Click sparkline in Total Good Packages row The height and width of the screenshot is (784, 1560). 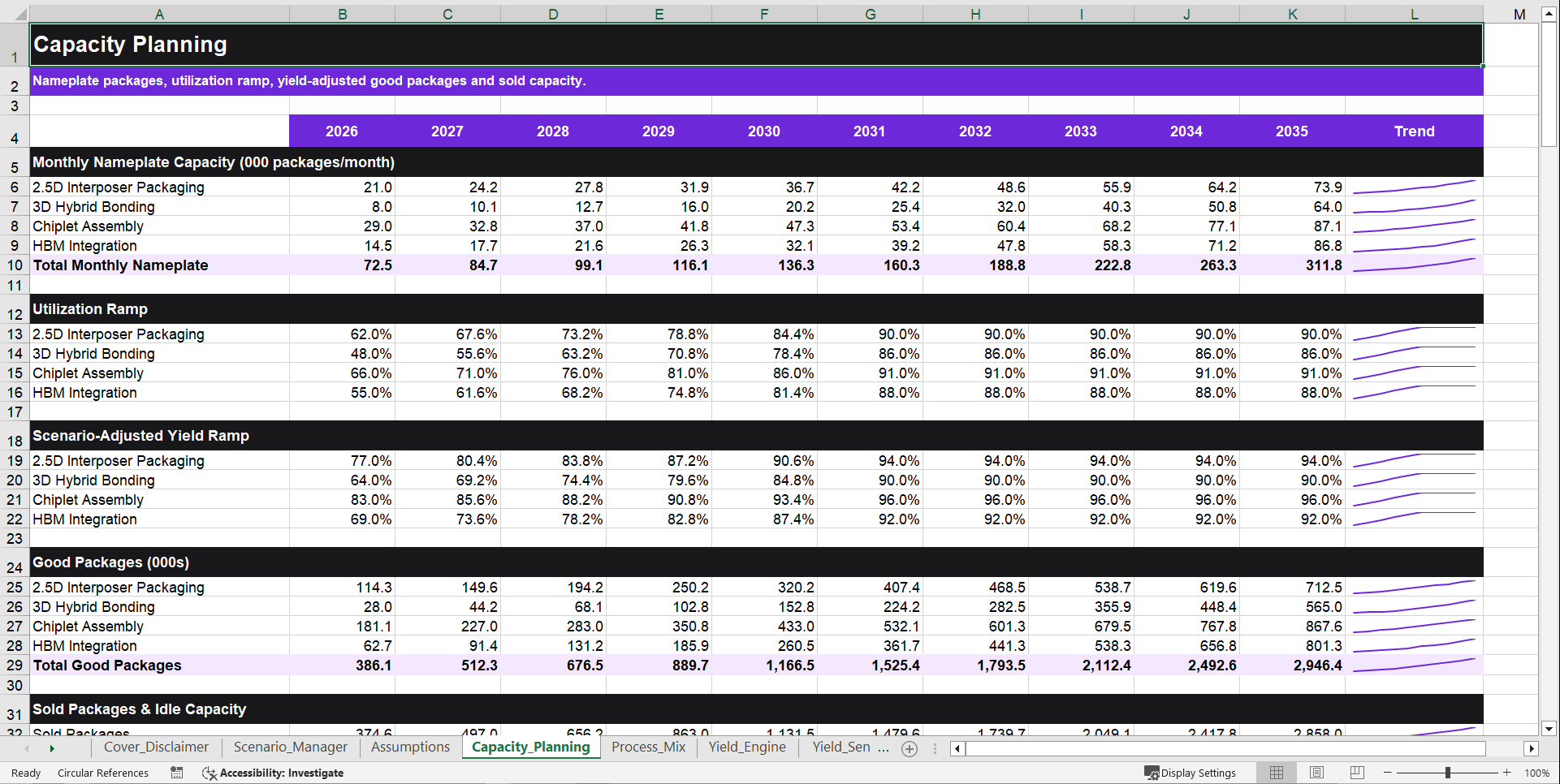[1414, 666]
